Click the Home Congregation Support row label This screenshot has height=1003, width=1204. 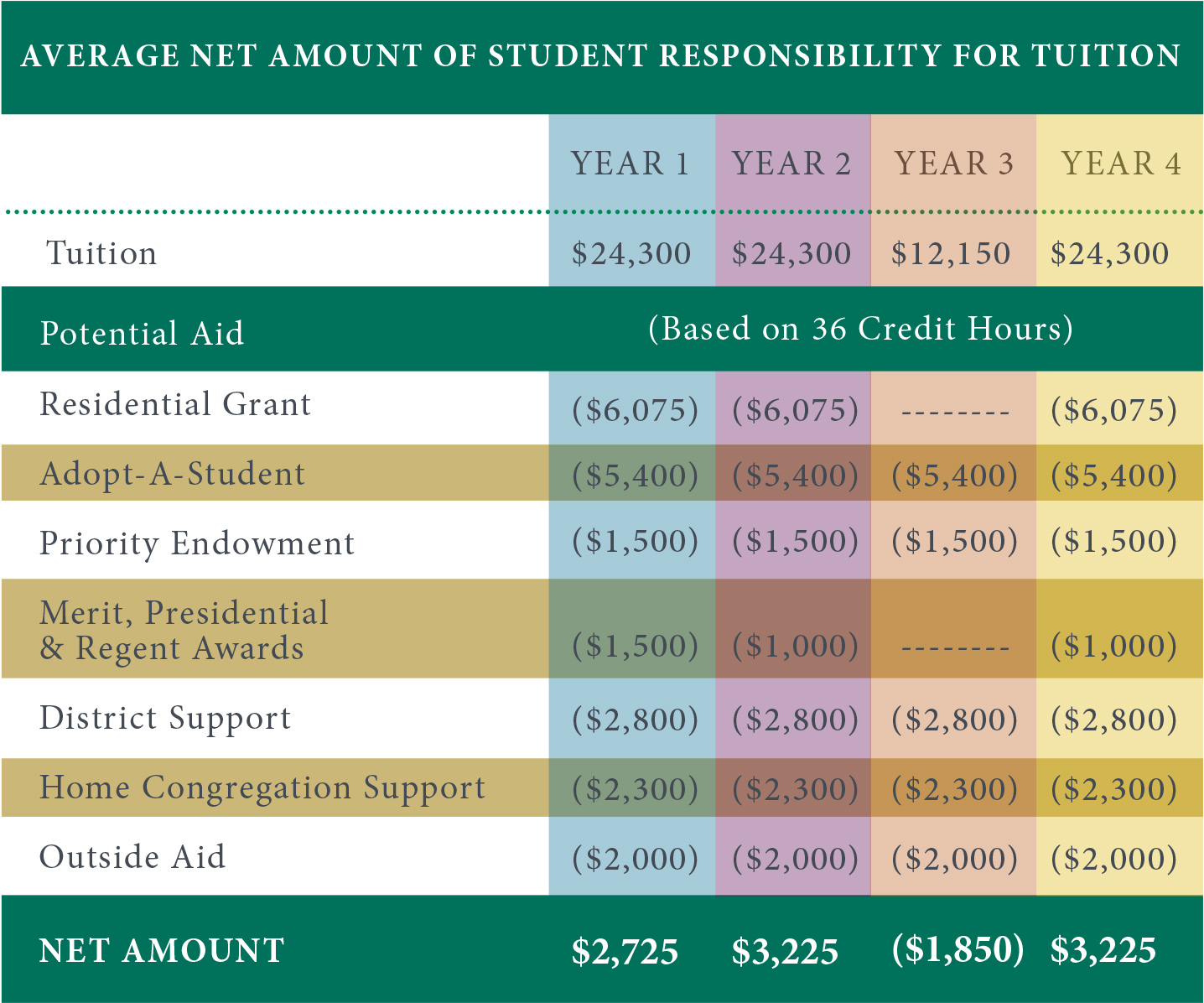click(x=262, y=787)
